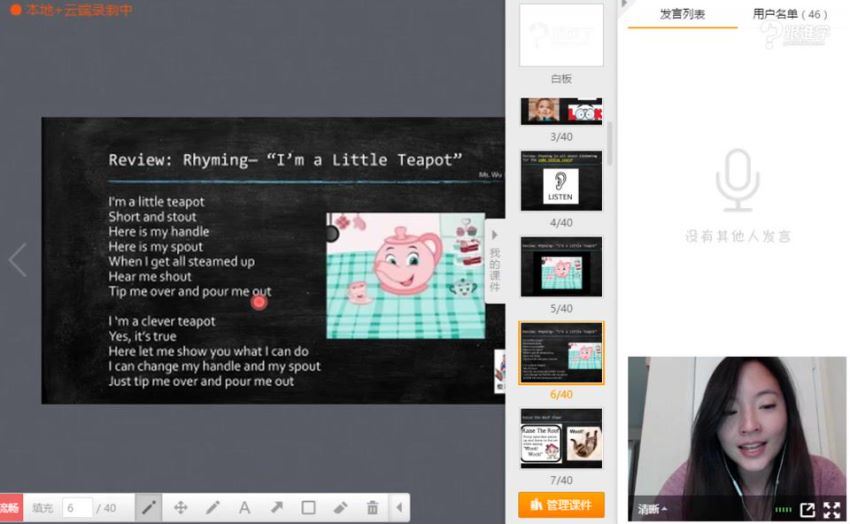Click the thumbnail panel scrollbar
The image size is (850, 524).
coord(609,144)
